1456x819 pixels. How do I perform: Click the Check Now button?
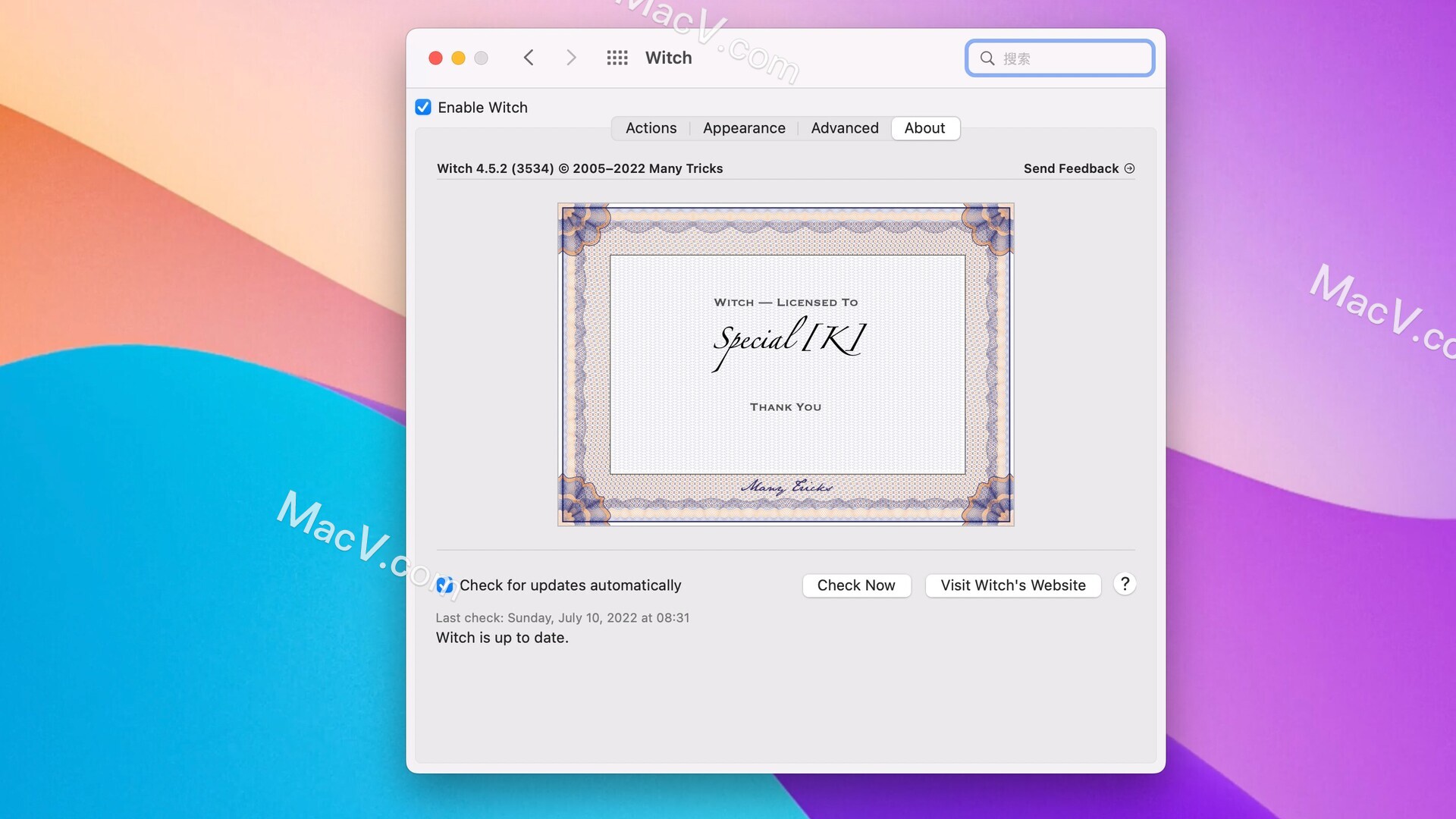[856, 585]
